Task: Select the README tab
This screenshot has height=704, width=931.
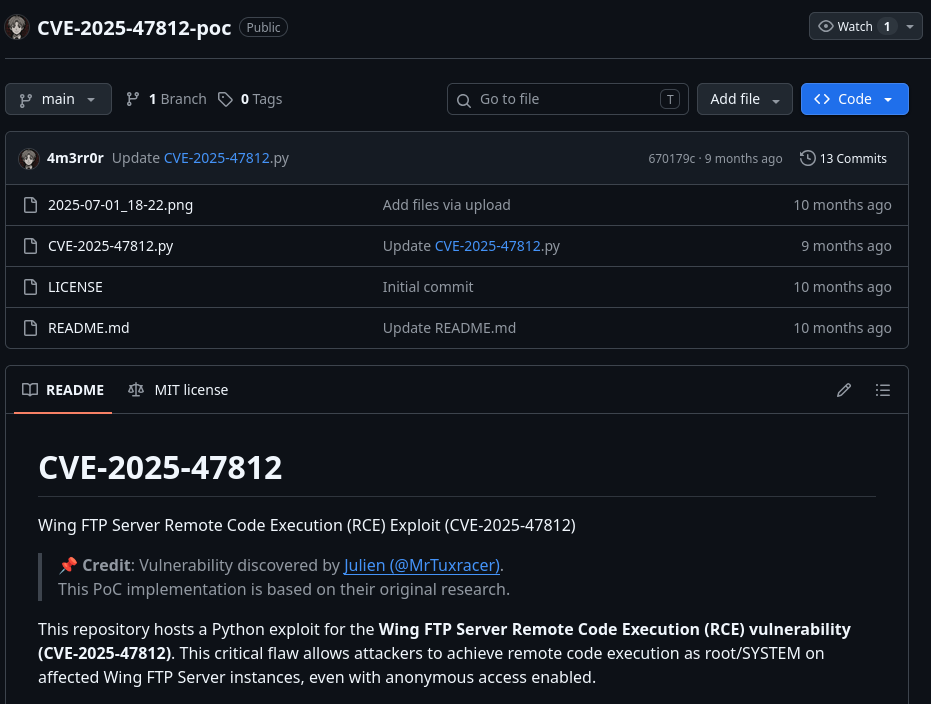Action: pos(64,390)
